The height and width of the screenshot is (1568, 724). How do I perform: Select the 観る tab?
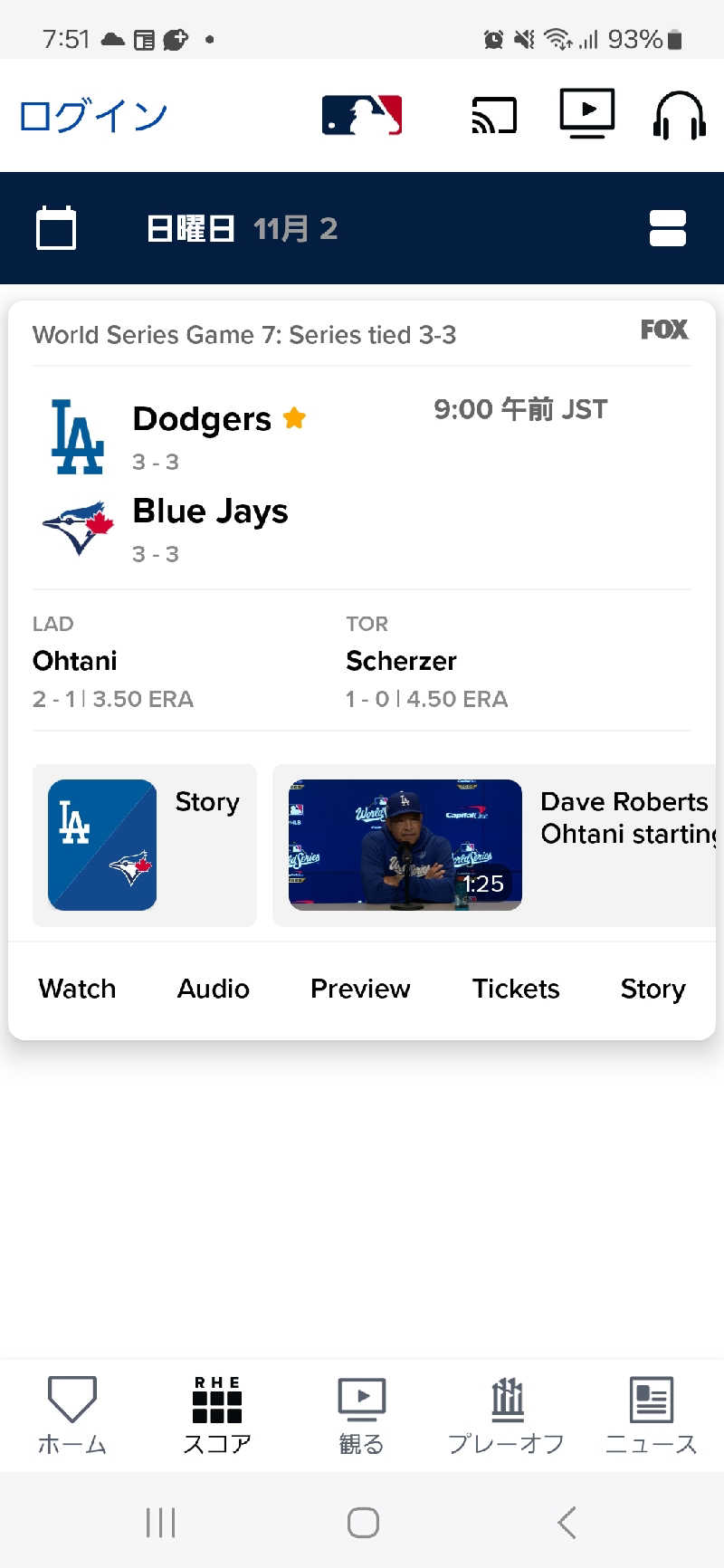(362, 1414)
